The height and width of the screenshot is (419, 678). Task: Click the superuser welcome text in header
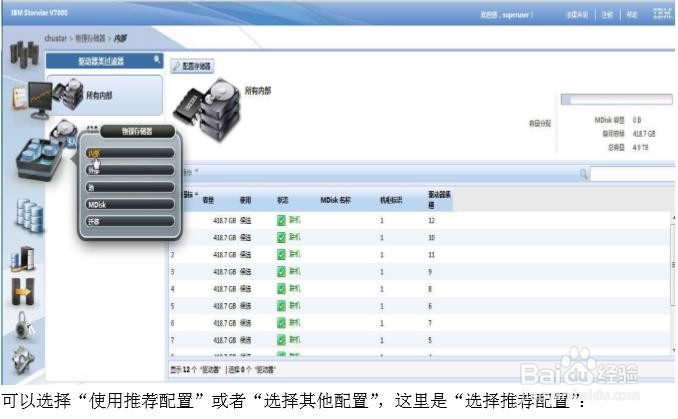point(506,15)
